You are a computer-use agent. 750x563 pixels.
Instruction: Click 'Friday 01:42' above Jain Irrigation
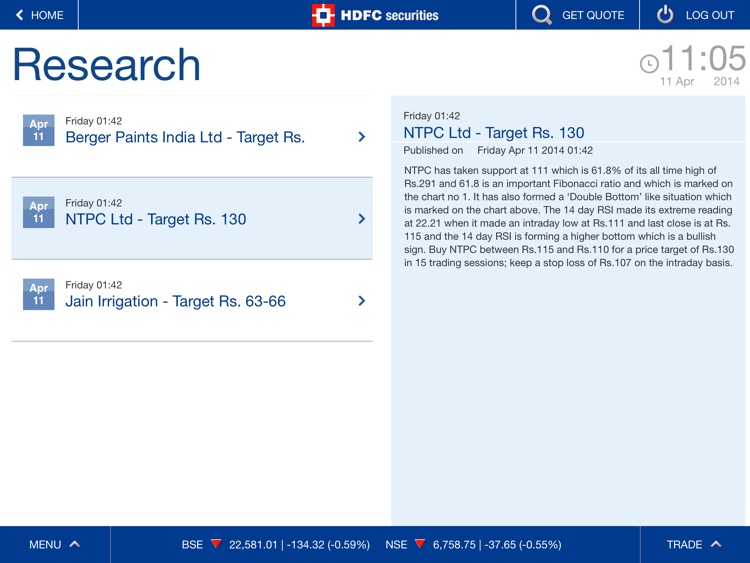pyautogui.click(x=94, y=285)
